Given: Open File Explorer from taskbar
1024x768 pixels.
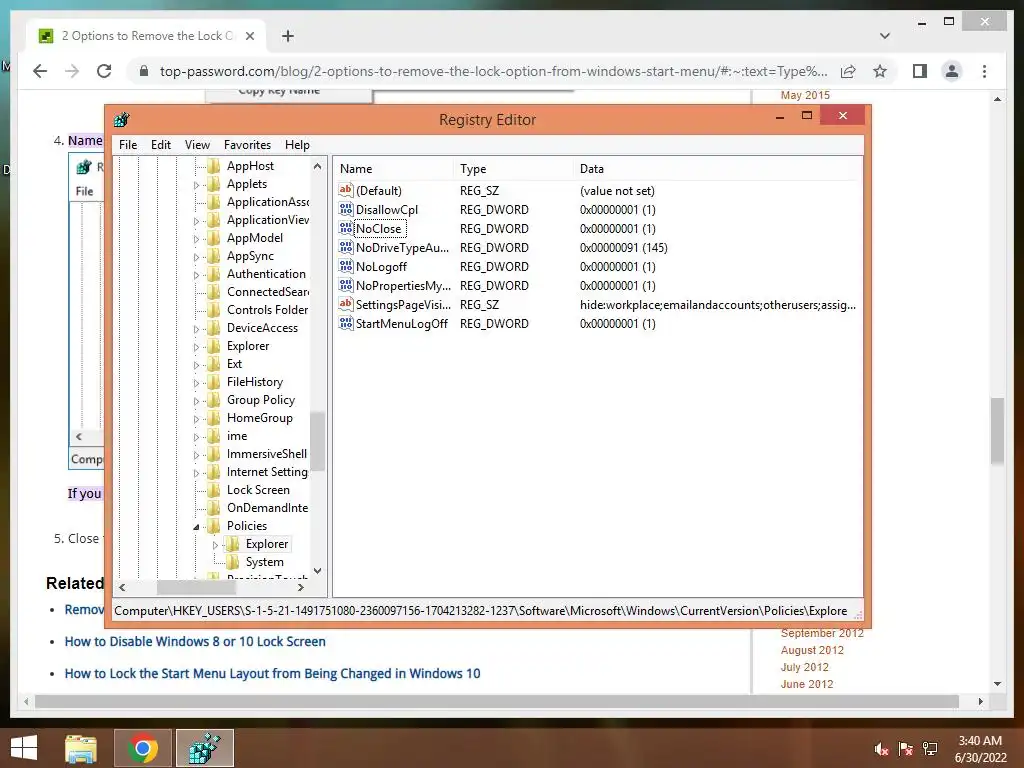Looking at the screenshot, I should [81, 748].
